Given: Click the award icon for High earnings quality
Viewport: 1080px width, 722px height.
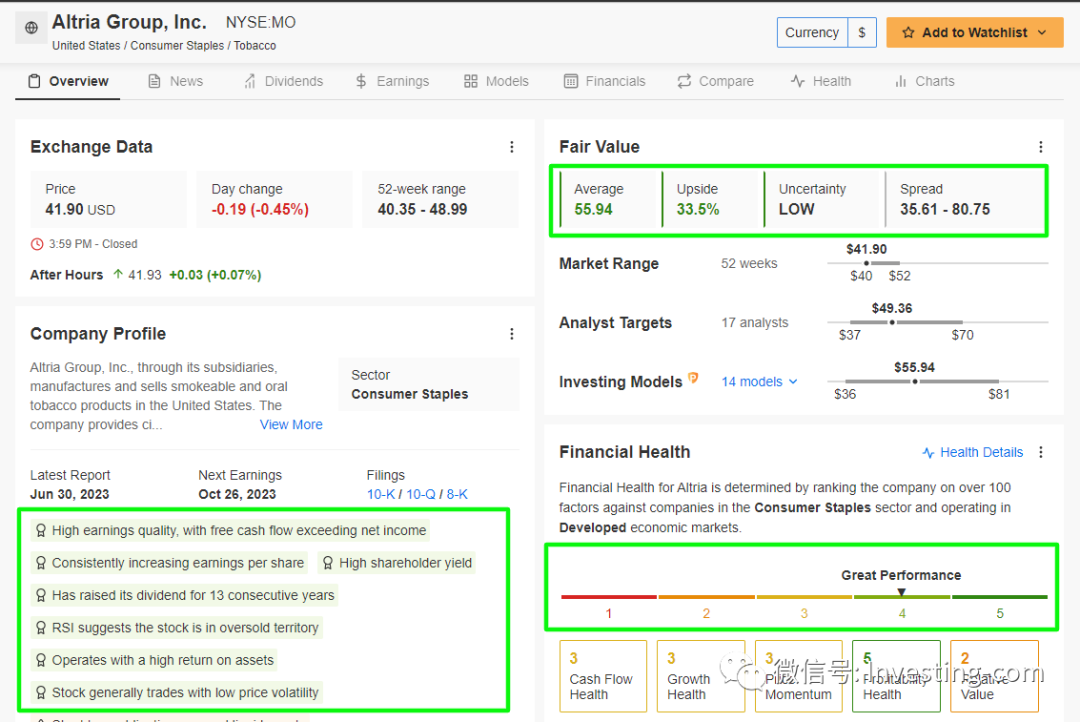Looking at the screenshot, I should (x=41, y=530).
